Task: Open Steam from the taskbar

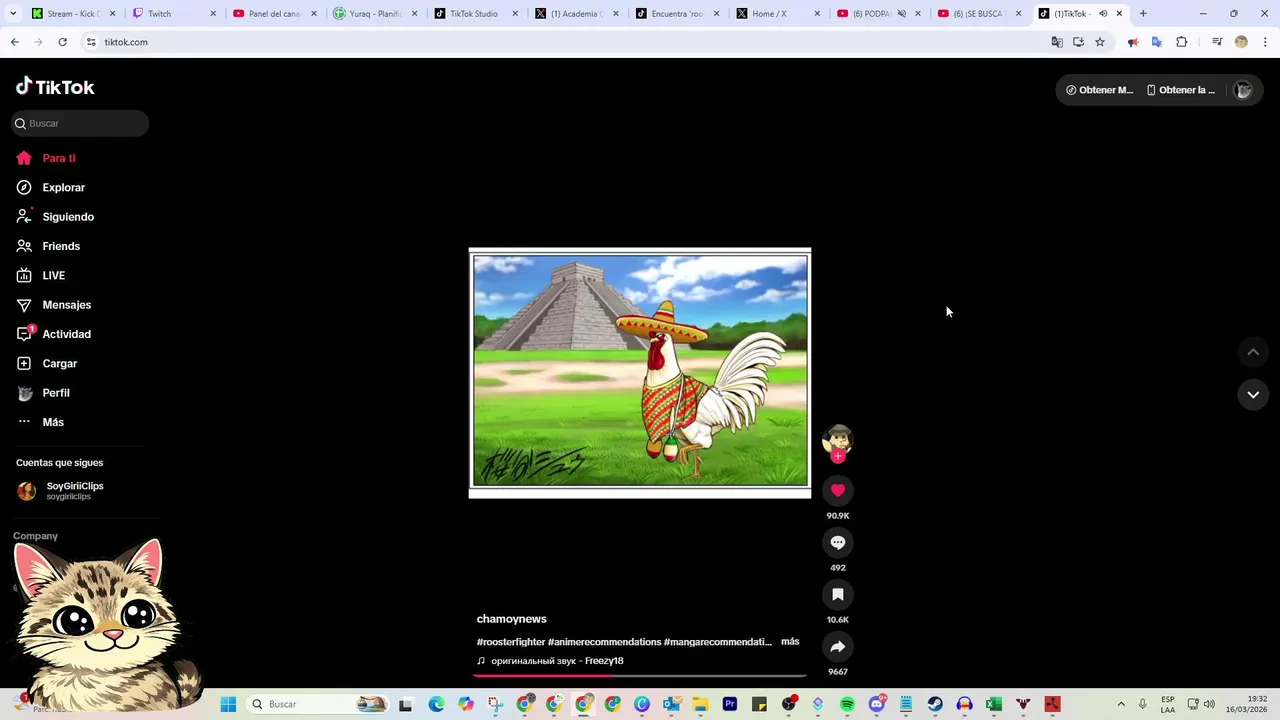Action: coord(935,704)
